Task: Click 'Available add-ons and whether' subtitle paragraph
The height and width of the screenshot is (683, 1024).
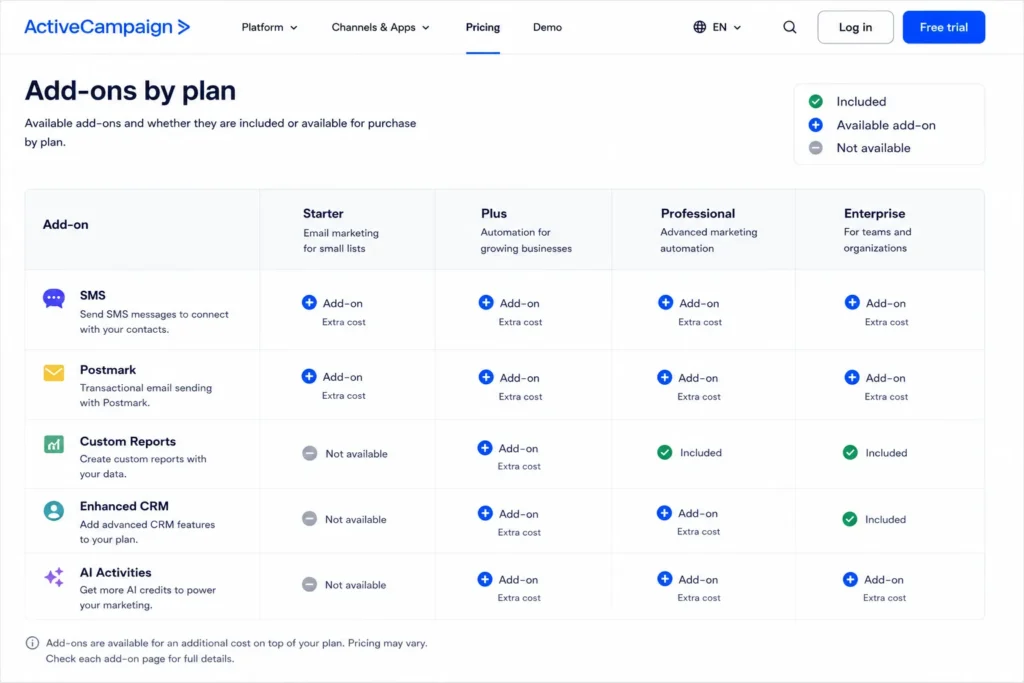Action: click(x=220, y=133)
